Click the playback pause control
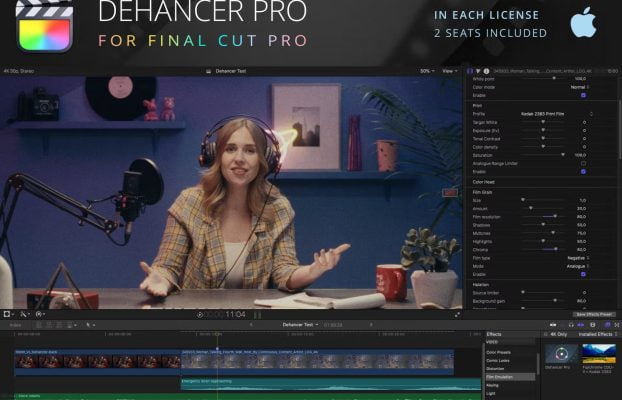 (257, 315)
